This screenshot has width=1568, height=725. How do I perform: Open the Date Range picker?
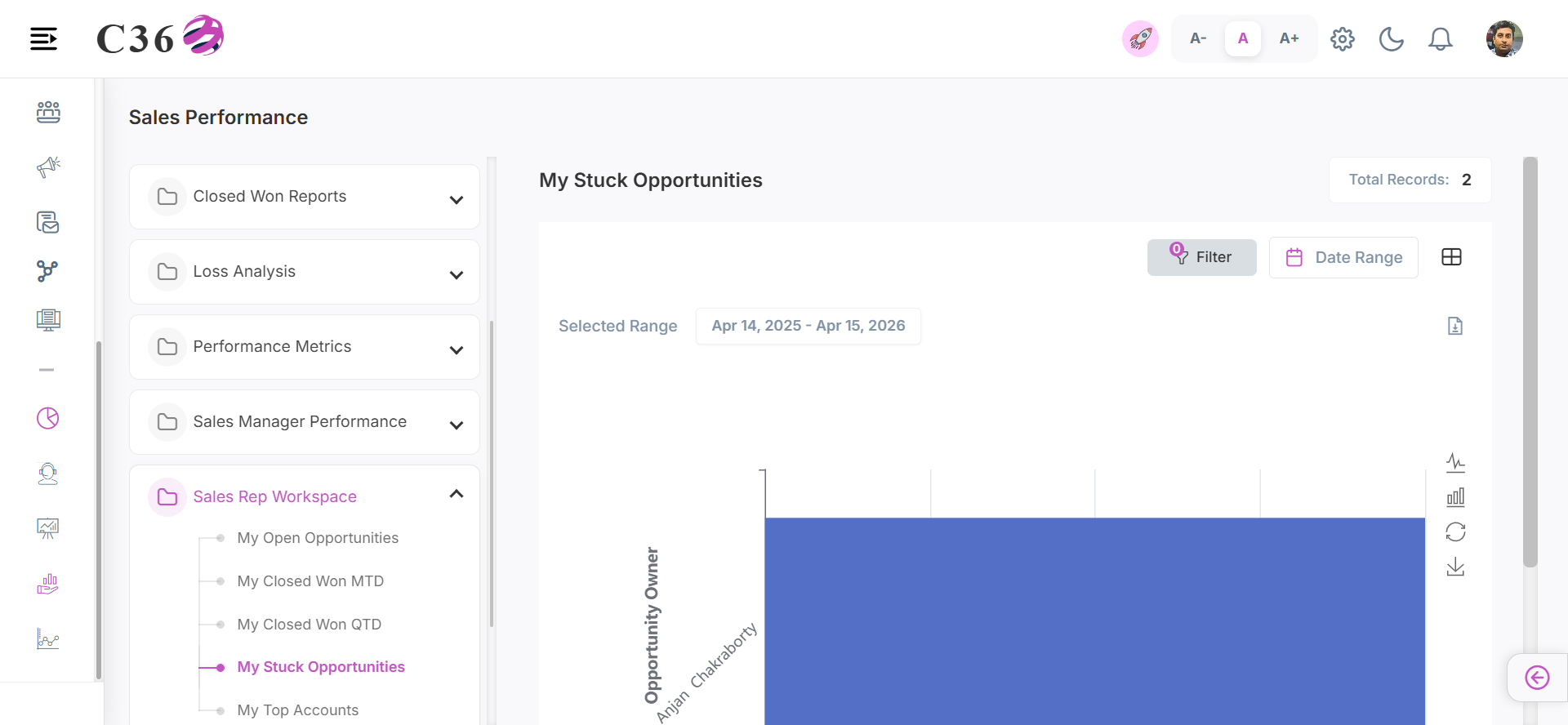point(1343,257)
